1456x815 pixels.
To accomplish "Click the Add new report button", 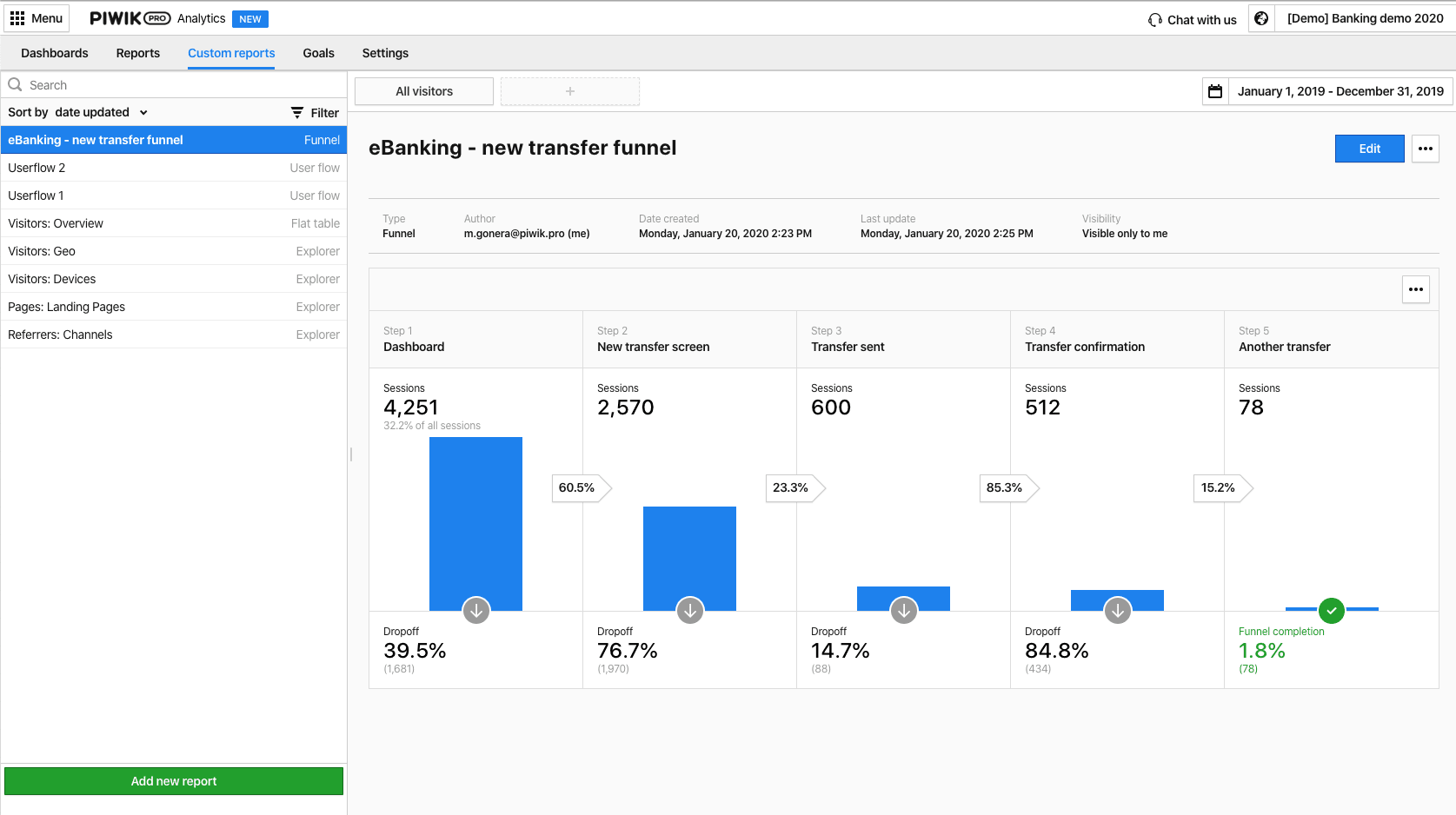I will pos(174,781).
